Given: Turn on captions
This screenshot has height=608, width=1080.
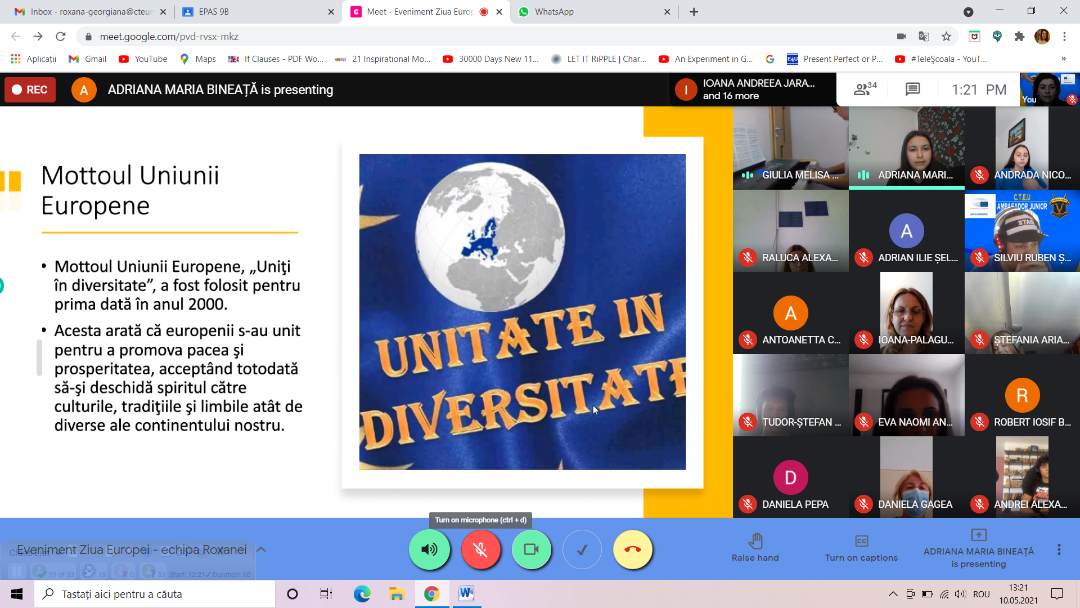Looking at the screenshot, I should point(861,548).
